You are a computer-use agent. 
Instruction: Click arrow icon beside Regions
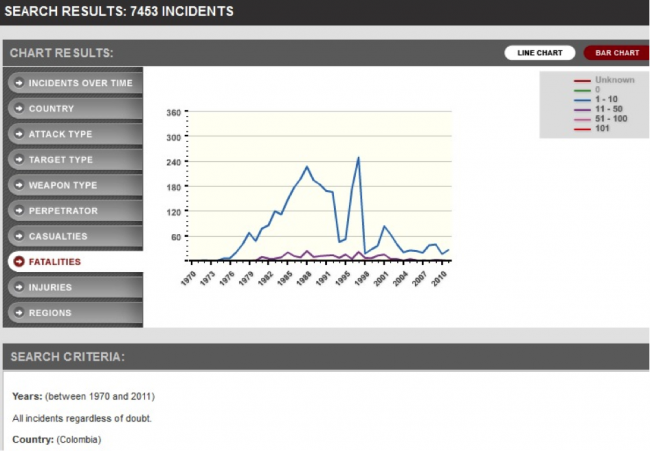pos(19,313)
